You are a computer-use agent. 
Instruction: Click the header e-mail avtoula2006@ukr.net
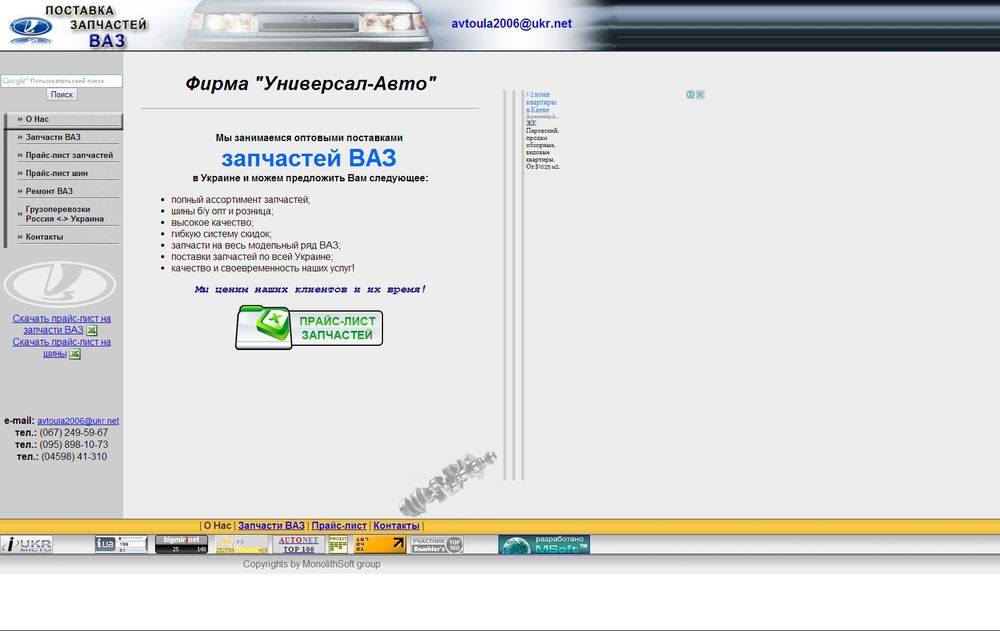(511, 24)
